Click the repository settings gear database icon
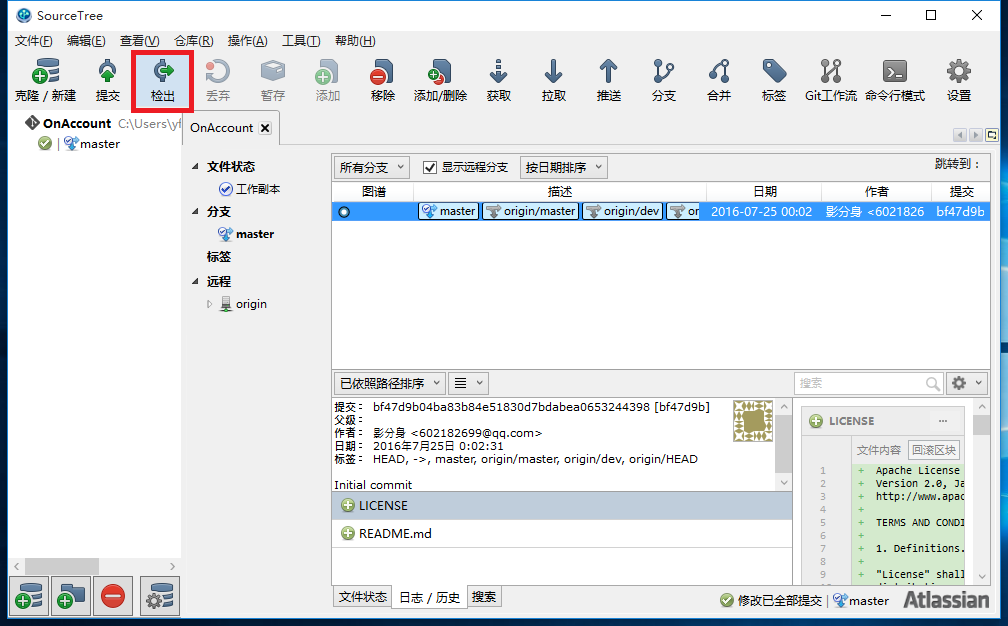This screenshot has width=1008, height=626. tap(159, 596)
